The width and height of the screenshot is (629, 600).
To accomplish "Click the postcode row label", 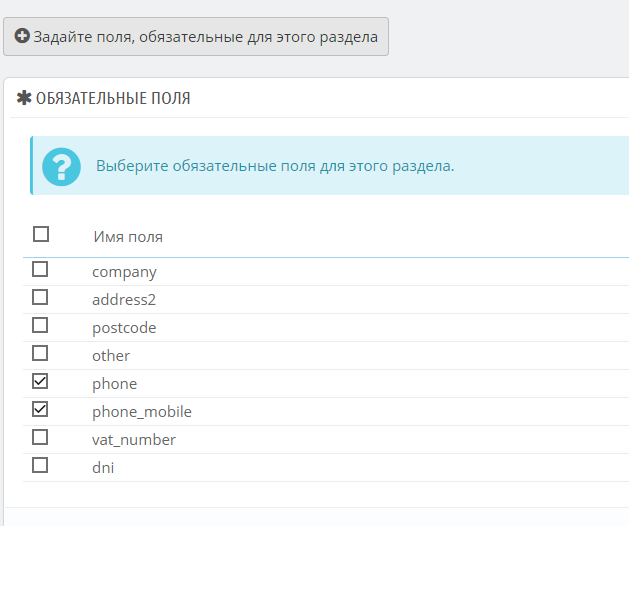I will (x=124, y=328).
